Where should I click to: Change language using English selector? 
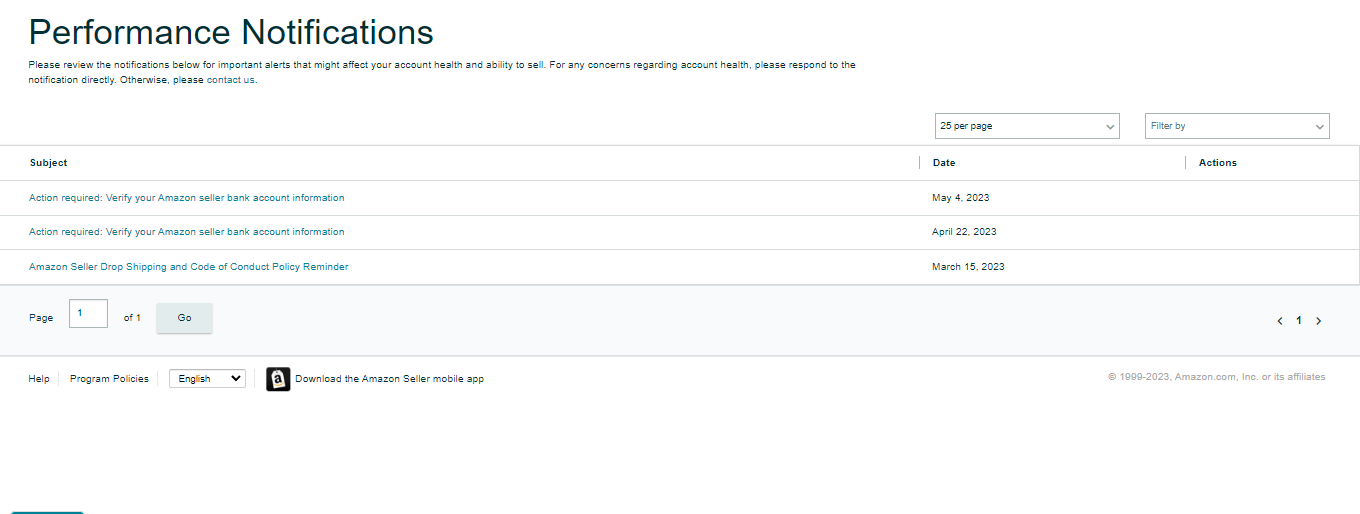tap(207, 379)
